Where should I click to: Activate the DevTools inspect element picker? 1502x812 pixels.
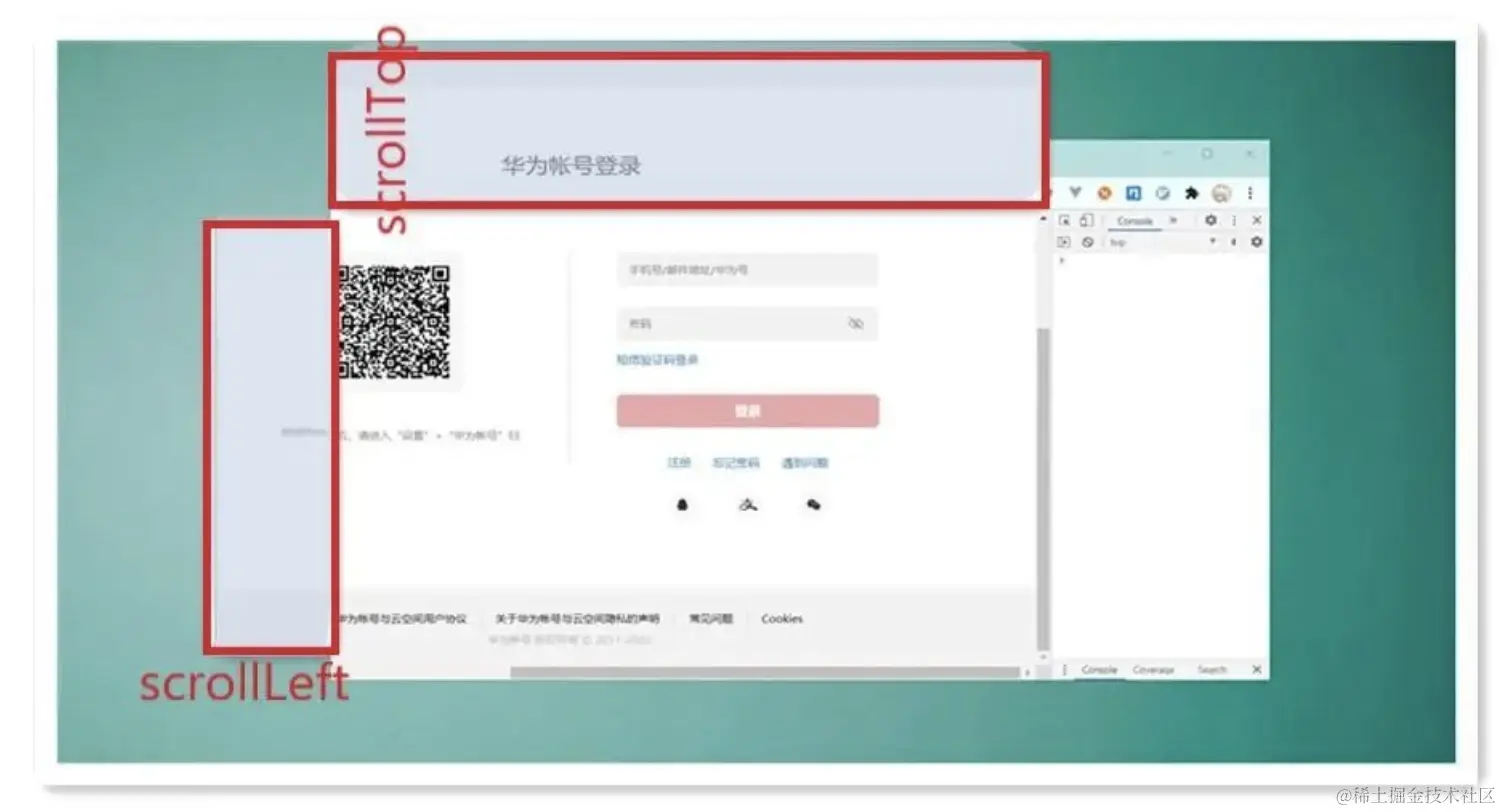tap(1065, 220)
